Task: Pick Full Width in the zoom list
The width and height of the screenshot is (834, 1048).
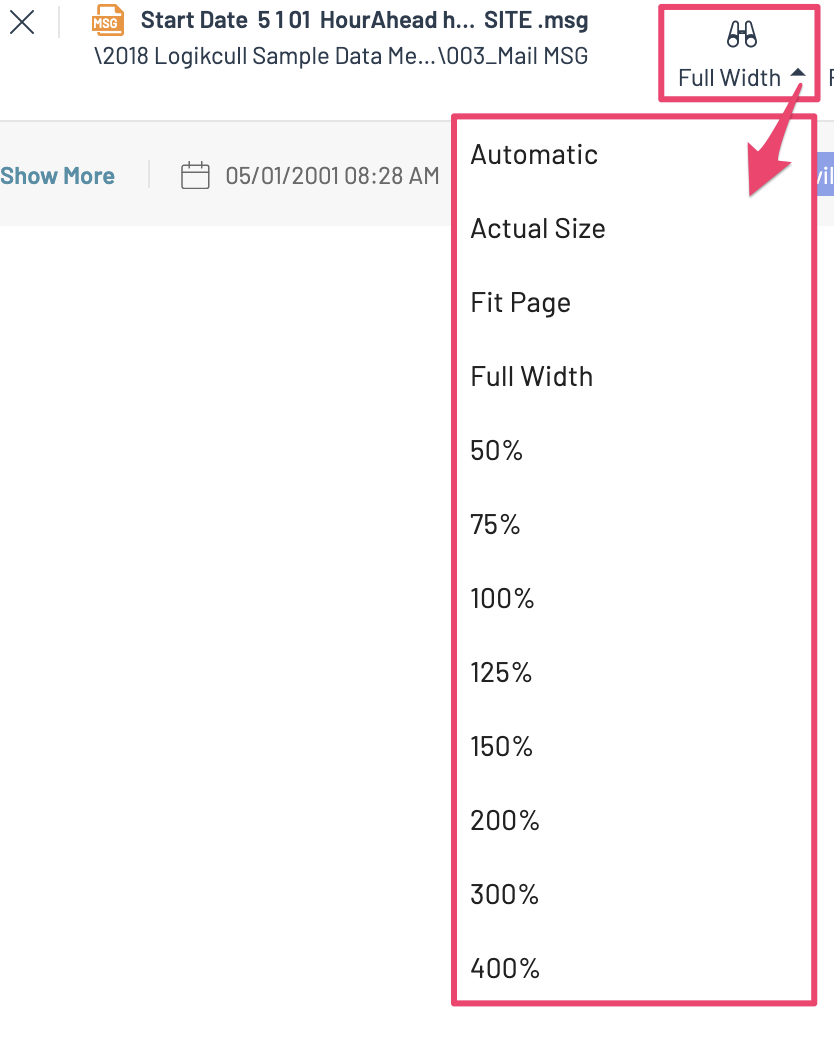Action: [x=531, y=376]
